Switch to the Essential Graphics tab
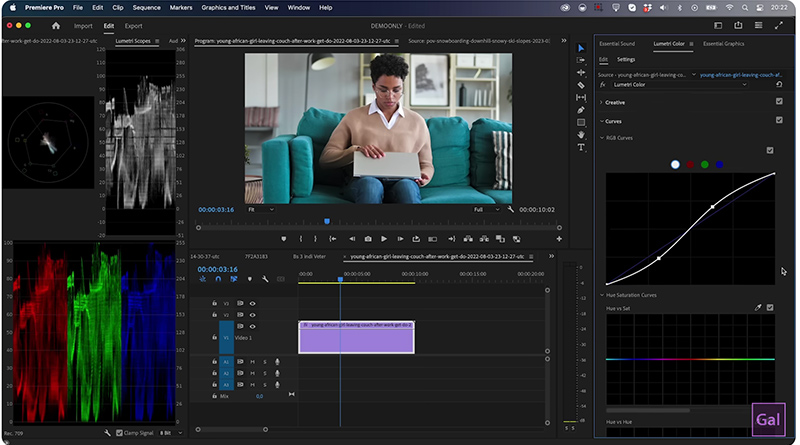 (723, 45)
